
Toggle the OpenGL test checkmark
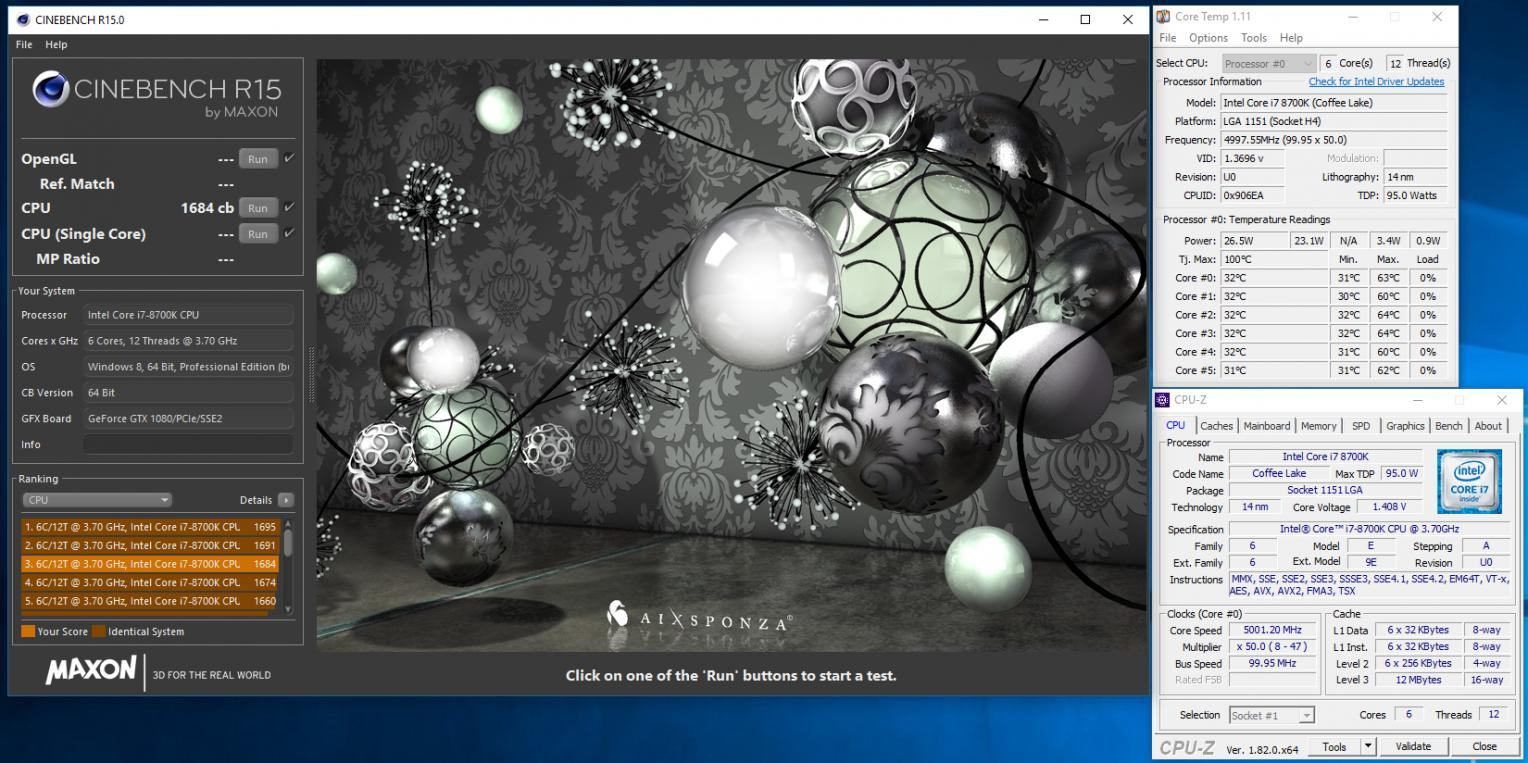pos(289,158)
